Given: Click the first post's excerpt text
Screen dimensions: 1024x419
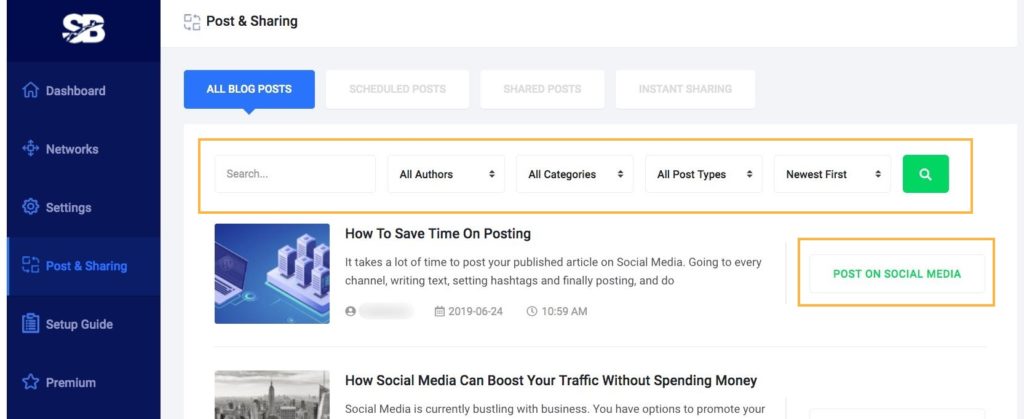Looking at the screenshot, I should coord(553,272).
